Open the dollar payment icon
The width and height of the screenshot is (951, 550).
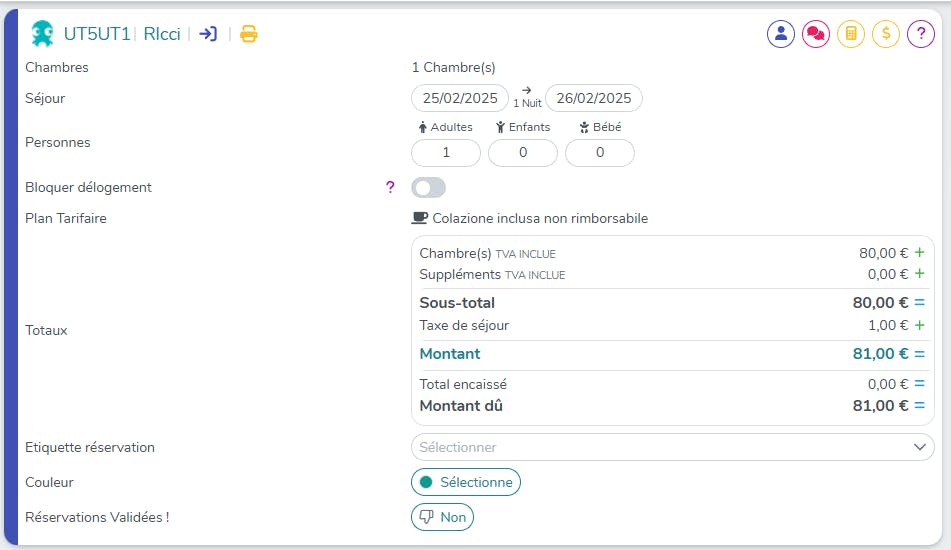click(x=886, y=34)
